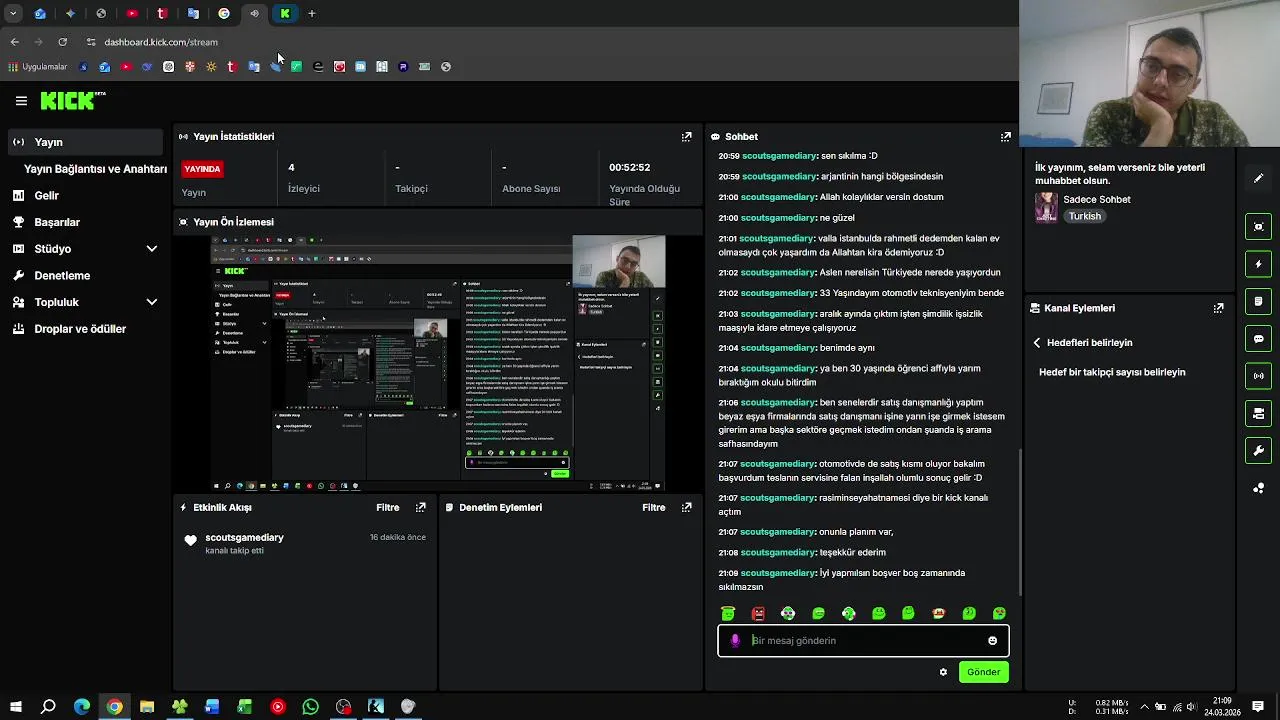Viewport: 1280px width, 720px height.
Task: Open Filtre in Denetim Eylemleri panel
Action: point(654,508)
